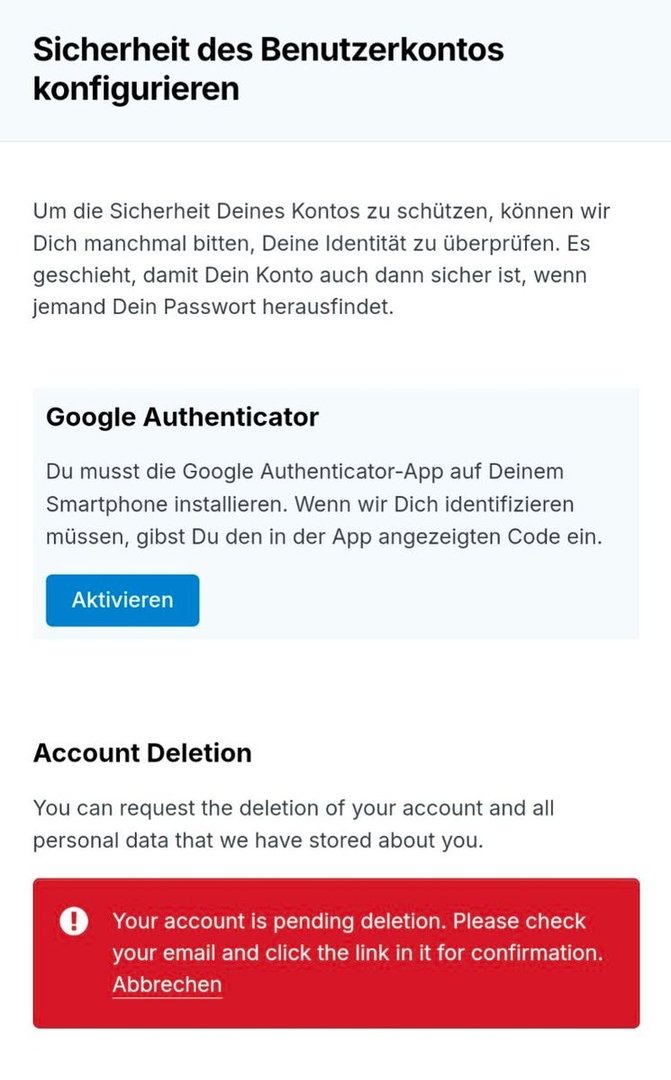
Task: Click the phrase 'jemand Dein Passwort herausfindet'
Action: pyautogui.click(x=213, y=307)
